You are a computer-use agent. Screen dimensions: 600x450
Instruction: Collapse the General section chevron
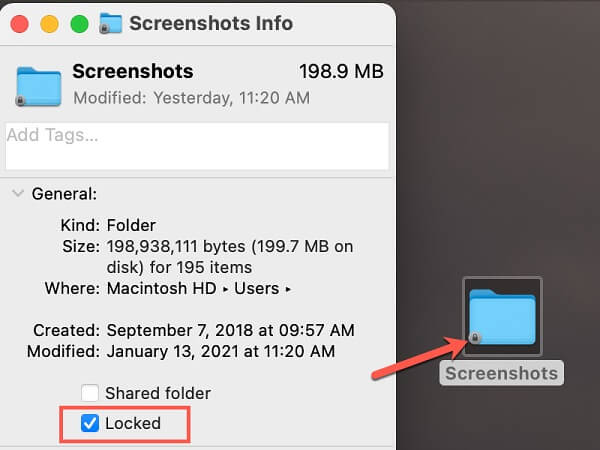(17, 193)
